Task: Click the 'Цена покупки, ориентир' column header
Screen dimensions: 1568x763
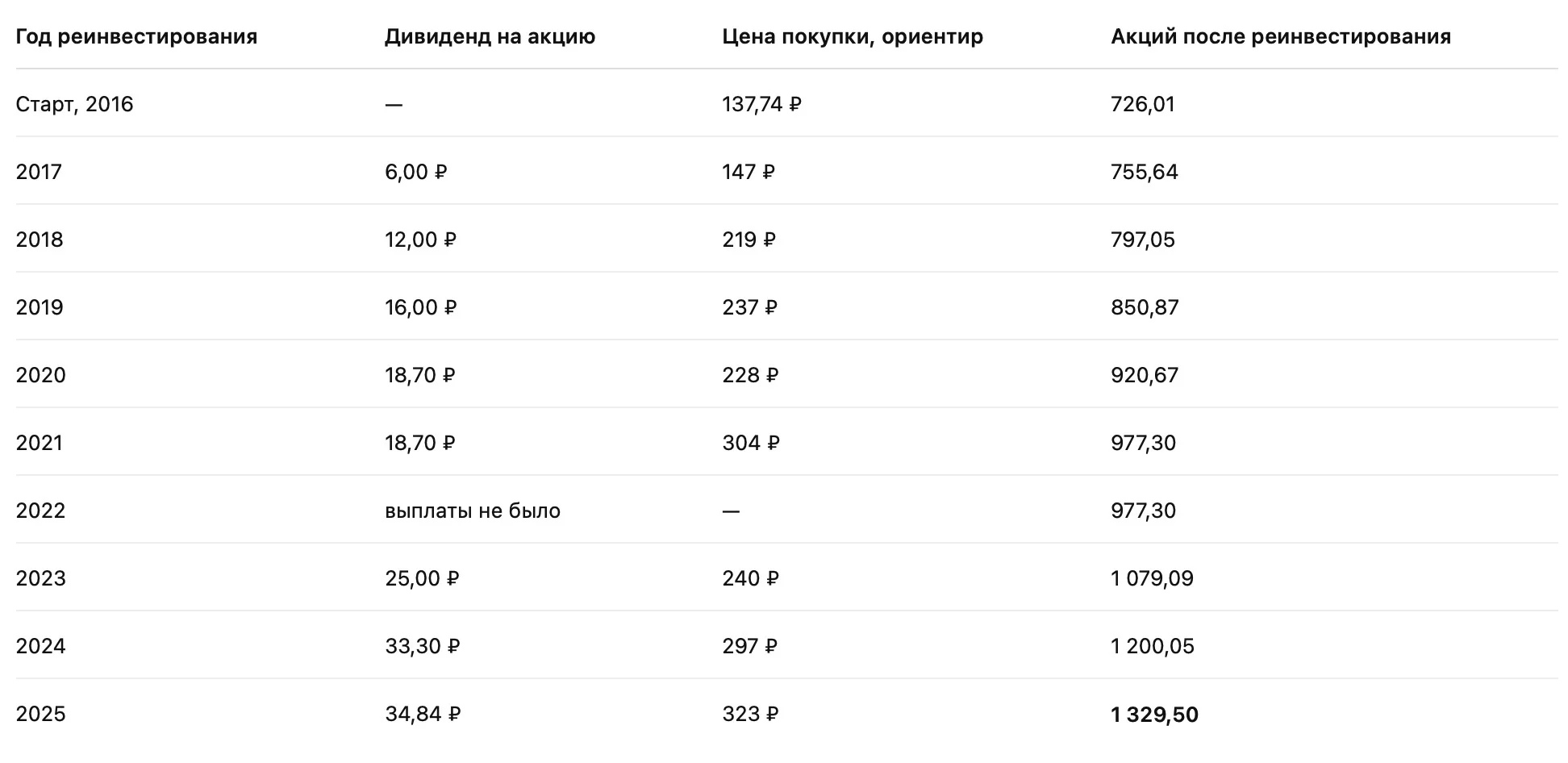Action: [853, 37]
